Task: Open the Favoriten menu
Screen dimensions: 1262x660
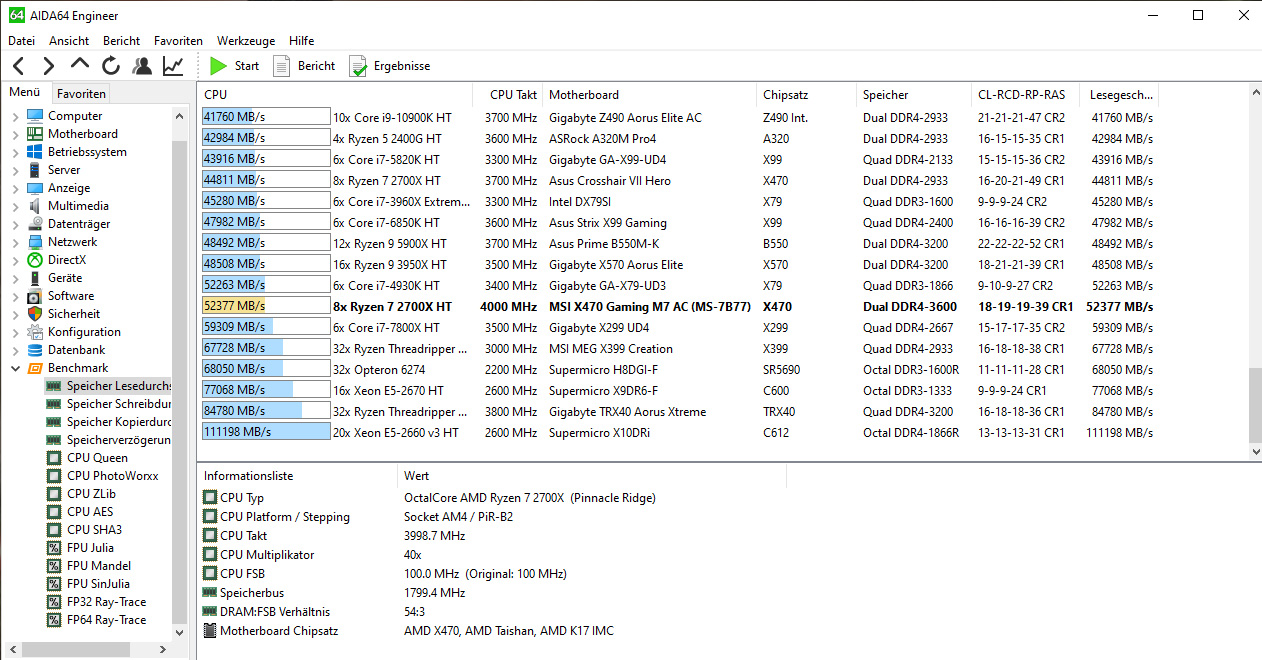Action: pos(178,41)
